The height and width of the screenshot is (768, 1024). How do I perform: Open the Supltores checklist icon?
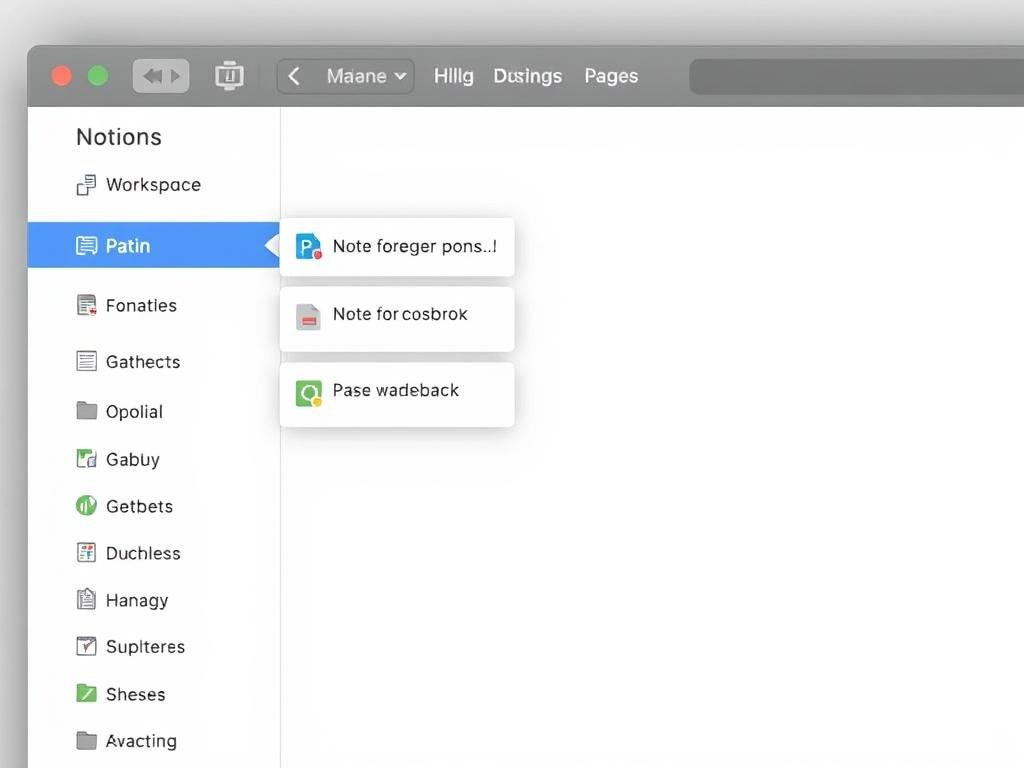tap(86, 647)
